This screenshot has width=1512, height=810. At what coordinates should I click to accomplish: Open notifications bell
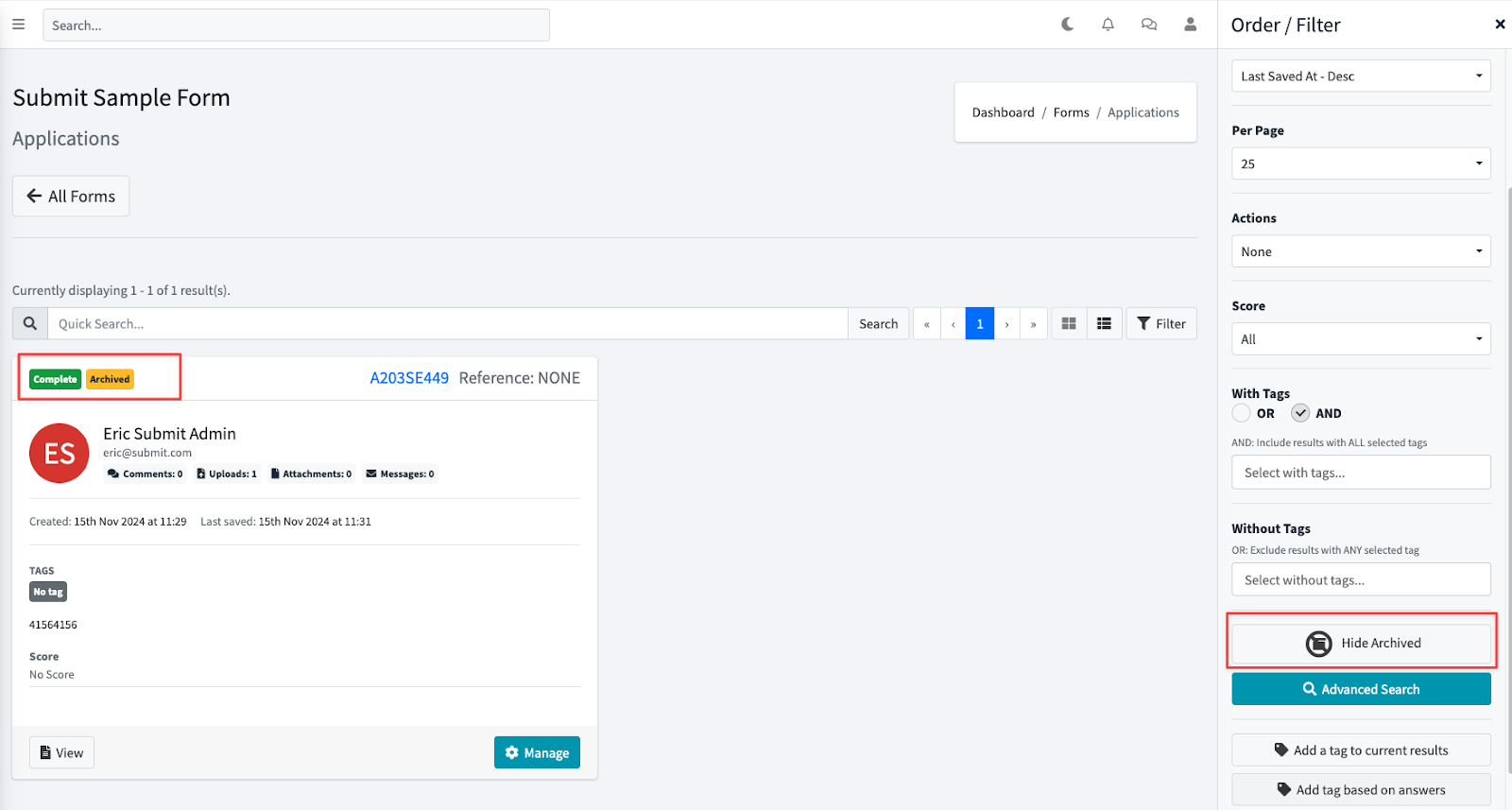1108,25
